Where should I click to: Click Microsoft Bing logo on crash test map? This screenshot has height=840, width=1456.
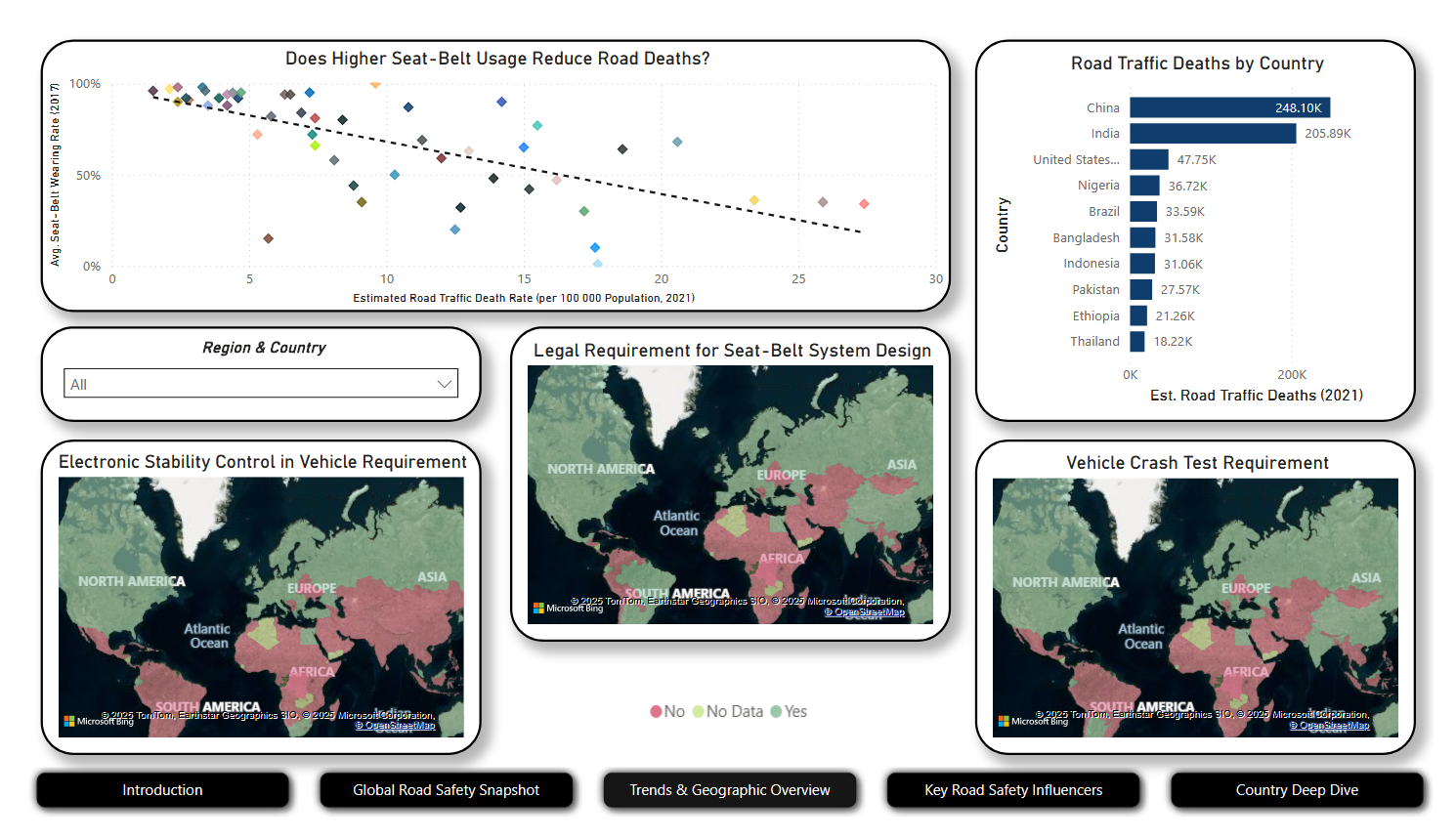(1033, 721)
